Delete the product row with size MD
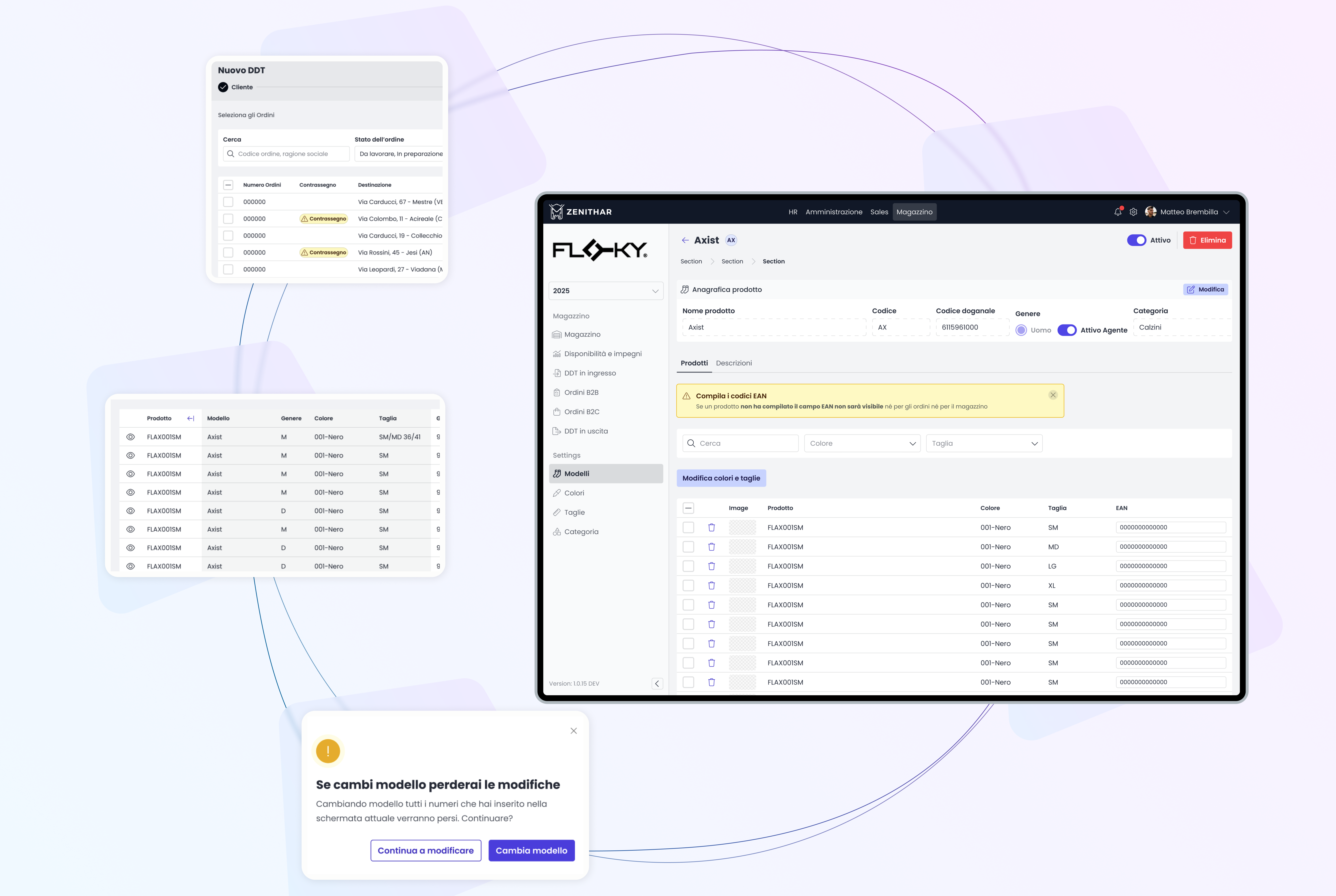This screenshot has width=1336, height=896. coord(711,547)
